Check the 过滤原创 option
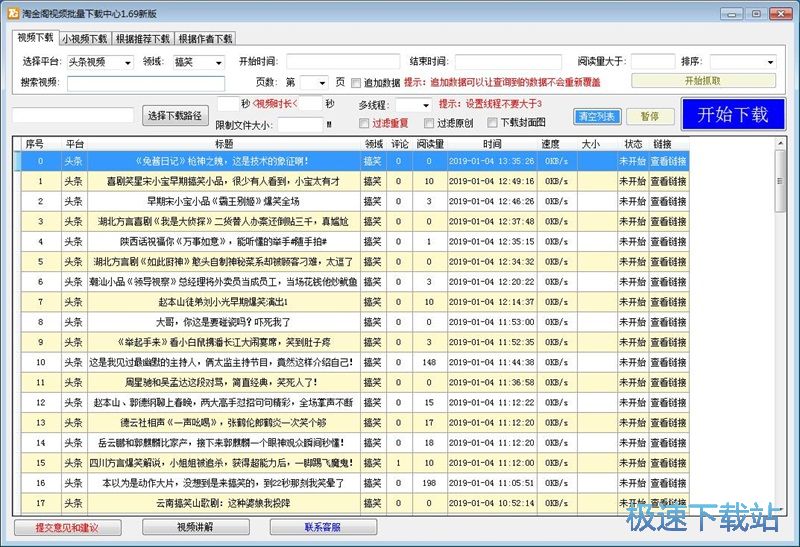The width and height of the screenshot is (800, 547). pyautogui.click(x=429, y=124)
